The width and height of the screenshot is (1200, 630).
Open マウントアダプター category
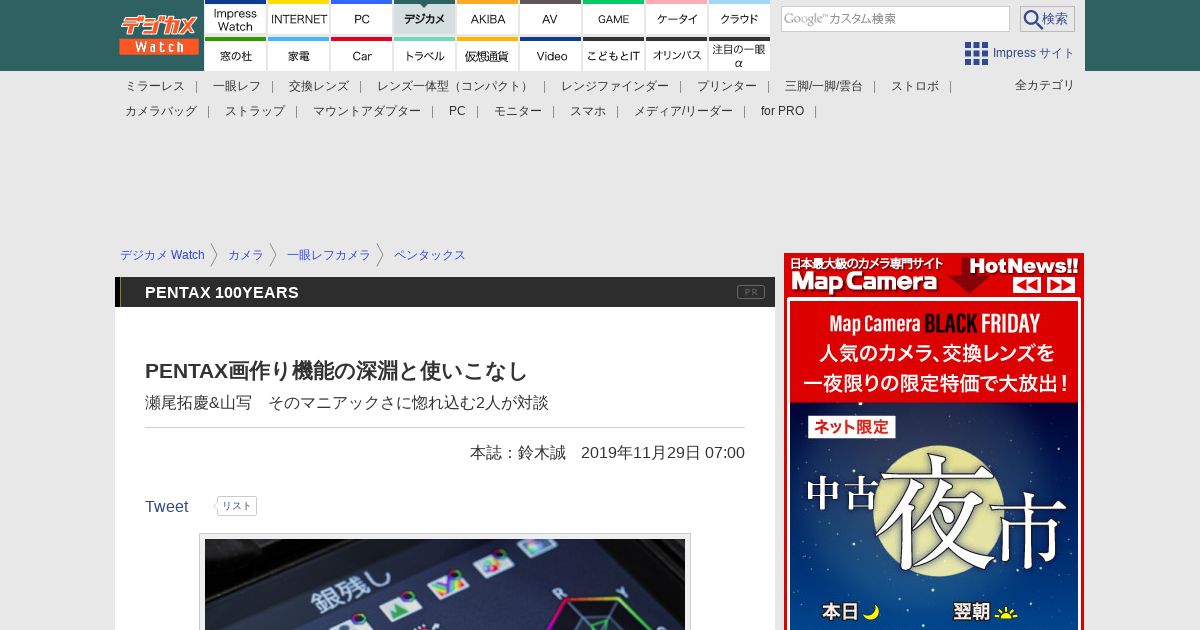coord(367,111)
